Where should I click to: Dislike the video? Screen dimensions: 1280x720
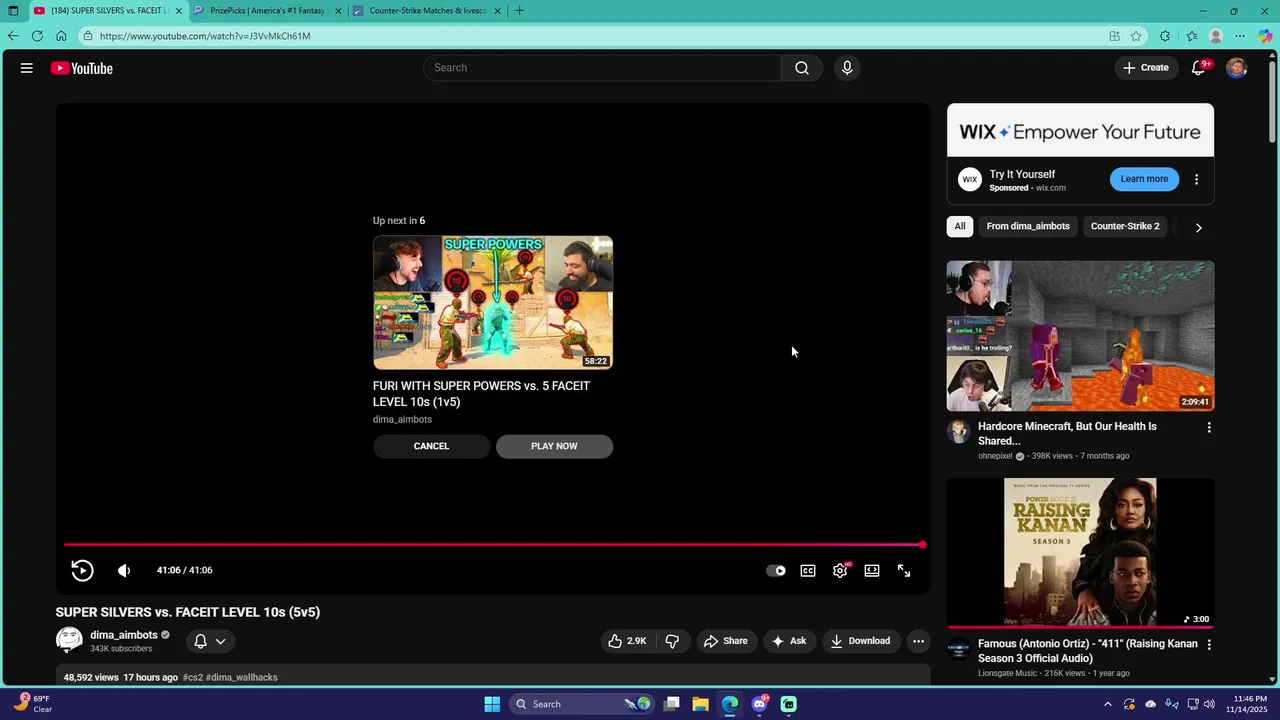click(x=672, y=641)
